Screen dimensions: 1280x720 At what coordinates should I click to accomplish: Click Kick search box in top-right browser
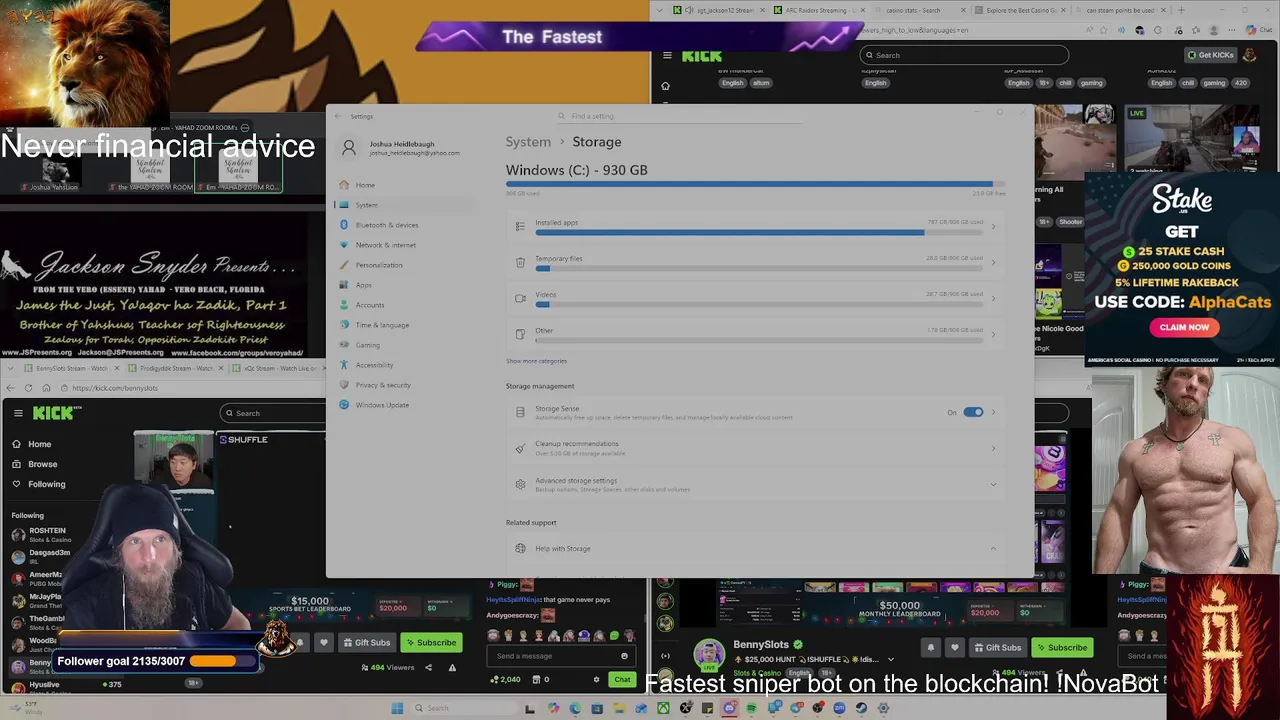point(964,55)
